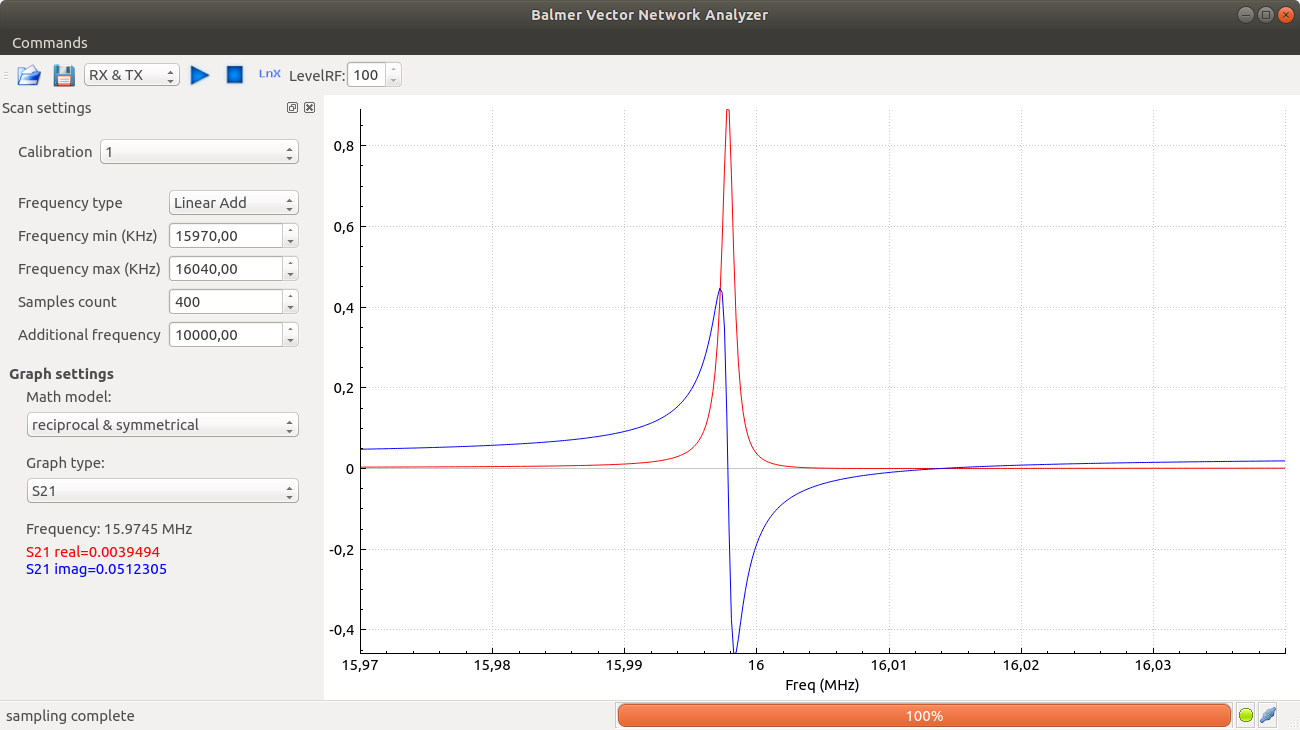Open RX & TX mode dropdown
This screenshot has width=1300, height=730.
132,75
